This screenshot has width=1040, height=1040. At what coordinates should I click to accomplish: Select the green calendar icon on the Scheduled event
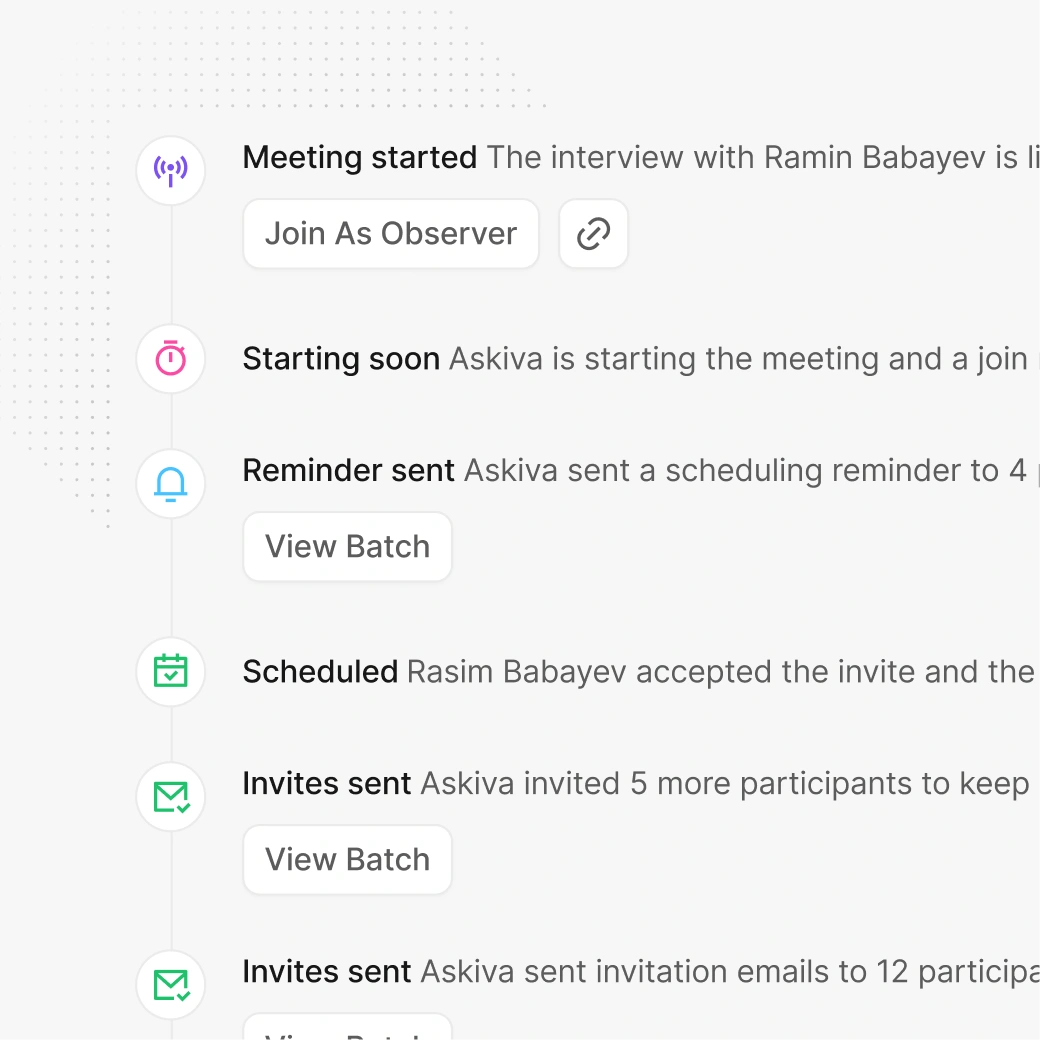pyautogui.click(x=170, y=671)
